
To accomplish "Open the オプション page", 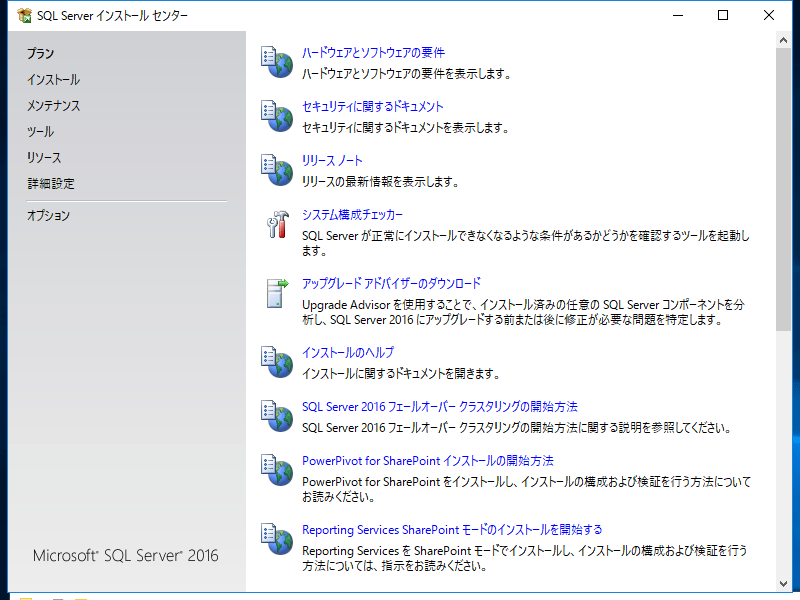I will [x=48, y=215].
